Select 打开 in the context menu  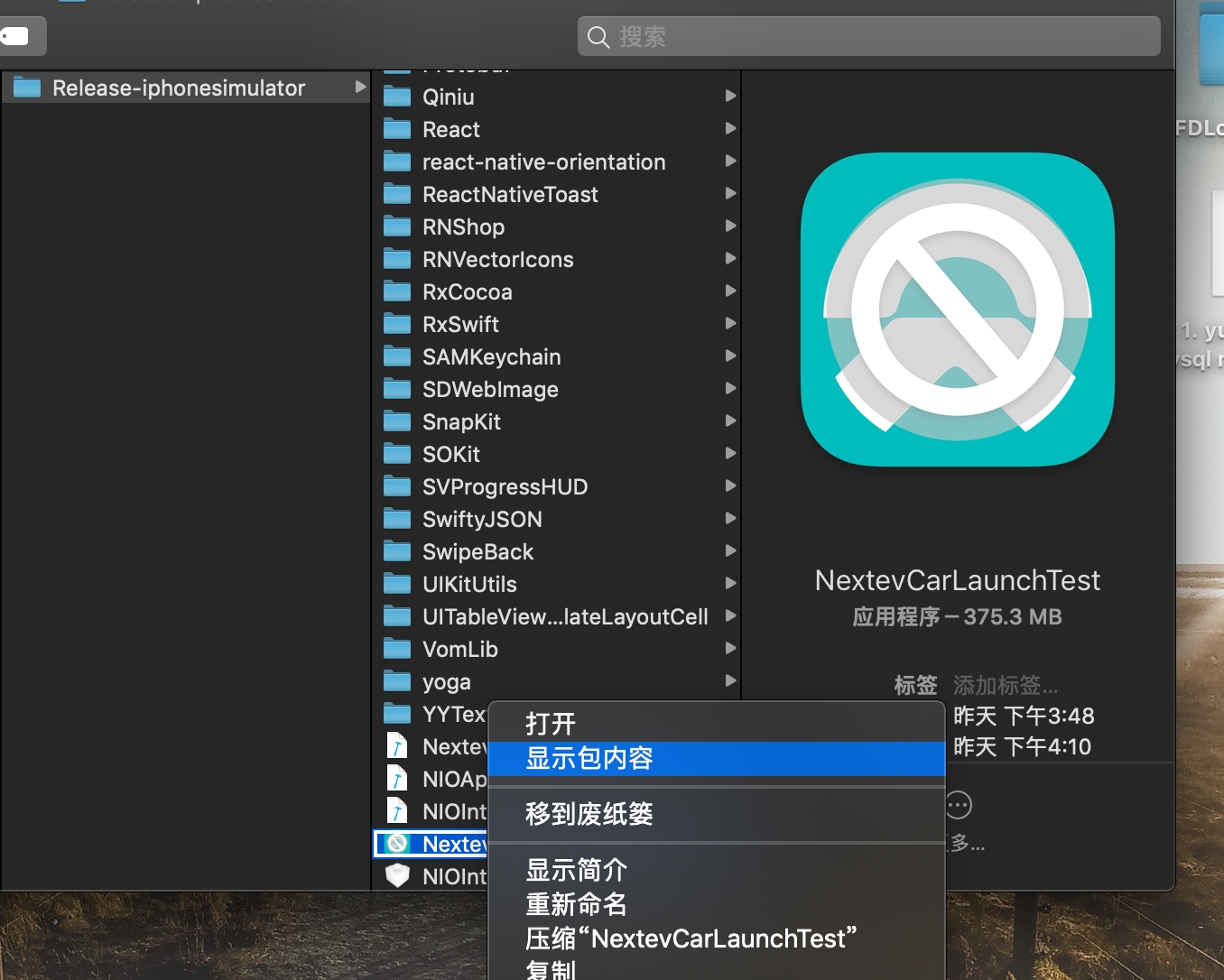pyautogui.click(x=551, y=724)
